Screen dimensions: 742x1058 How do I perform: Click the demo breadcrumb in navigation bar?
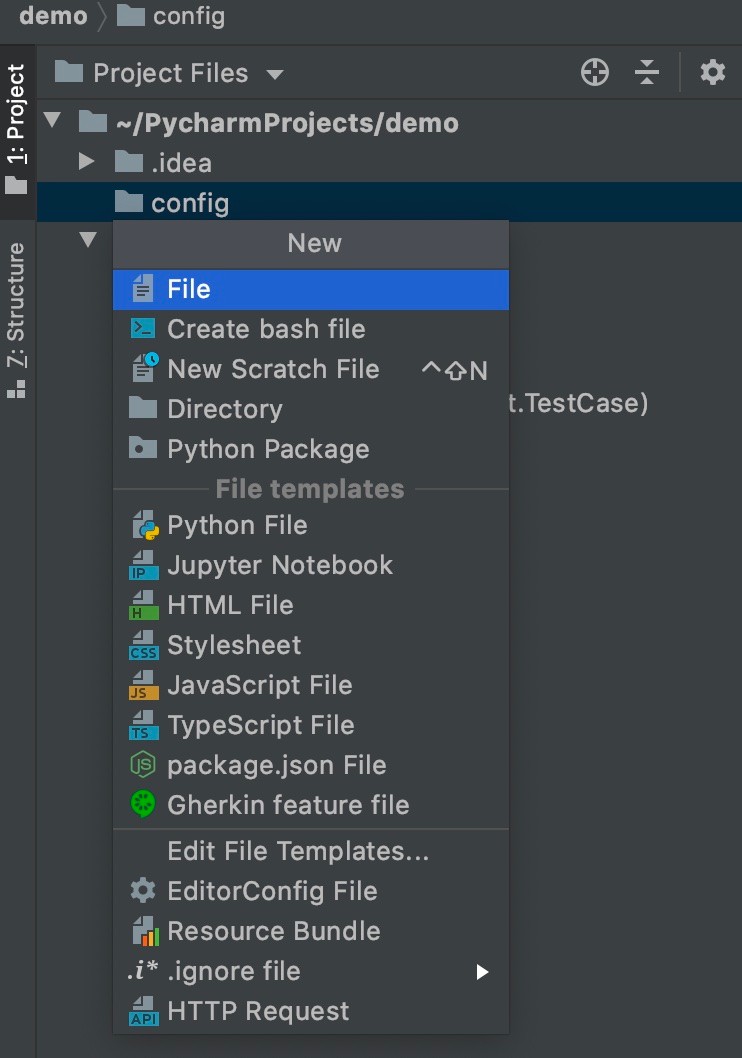[53, 16]
